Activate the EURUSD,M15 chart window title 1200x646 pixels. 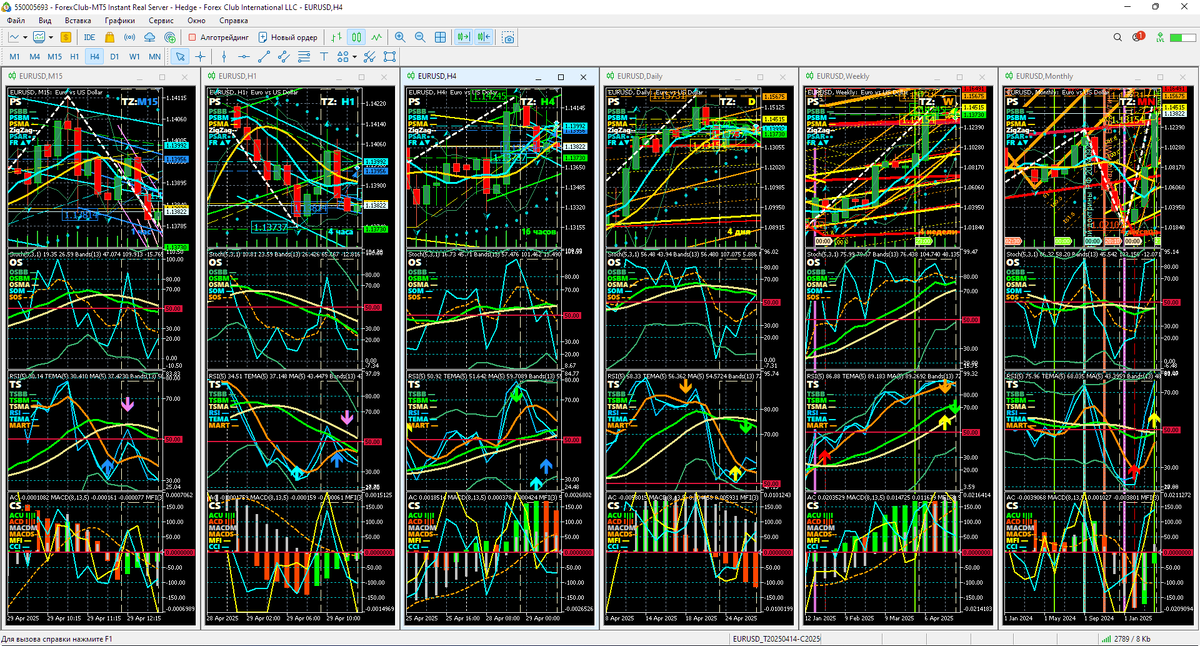pyautogui.click(x=40, y=76)
